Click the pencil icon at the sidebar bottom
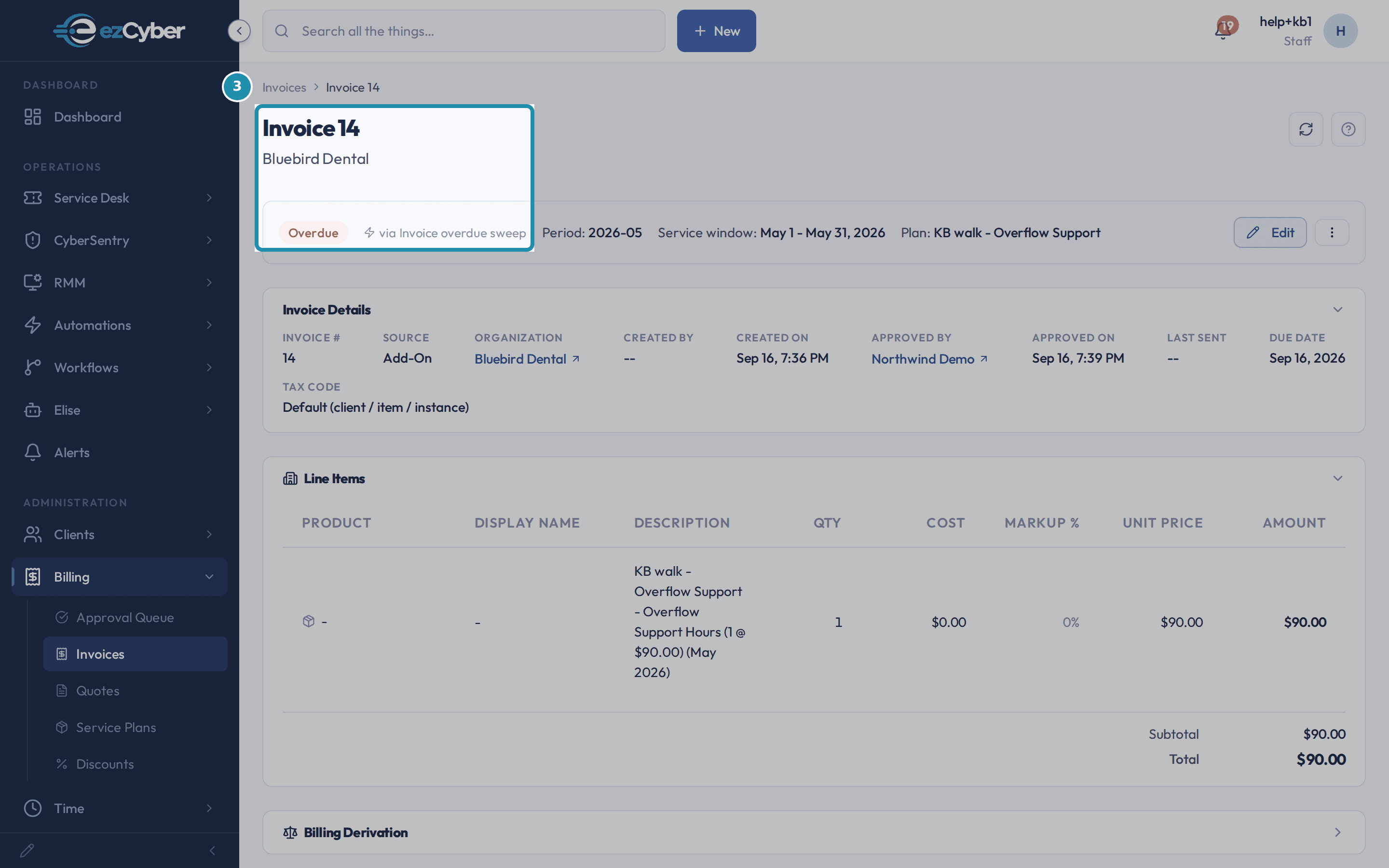This screenshot has height=868, width=1389. point(27,850)
